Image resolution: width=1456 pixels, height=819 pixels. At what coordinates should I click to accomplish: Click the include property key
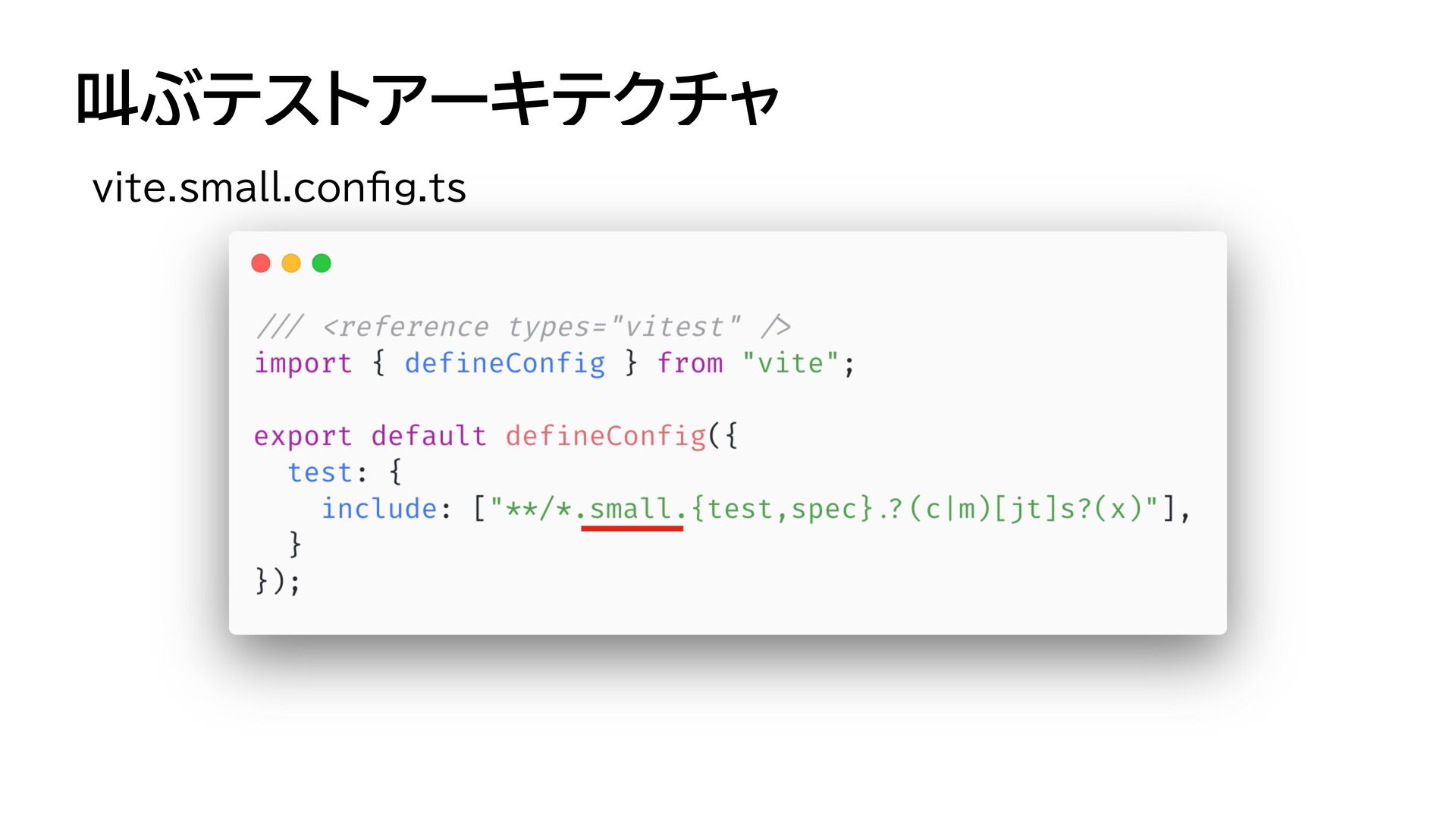click(379, 508)
